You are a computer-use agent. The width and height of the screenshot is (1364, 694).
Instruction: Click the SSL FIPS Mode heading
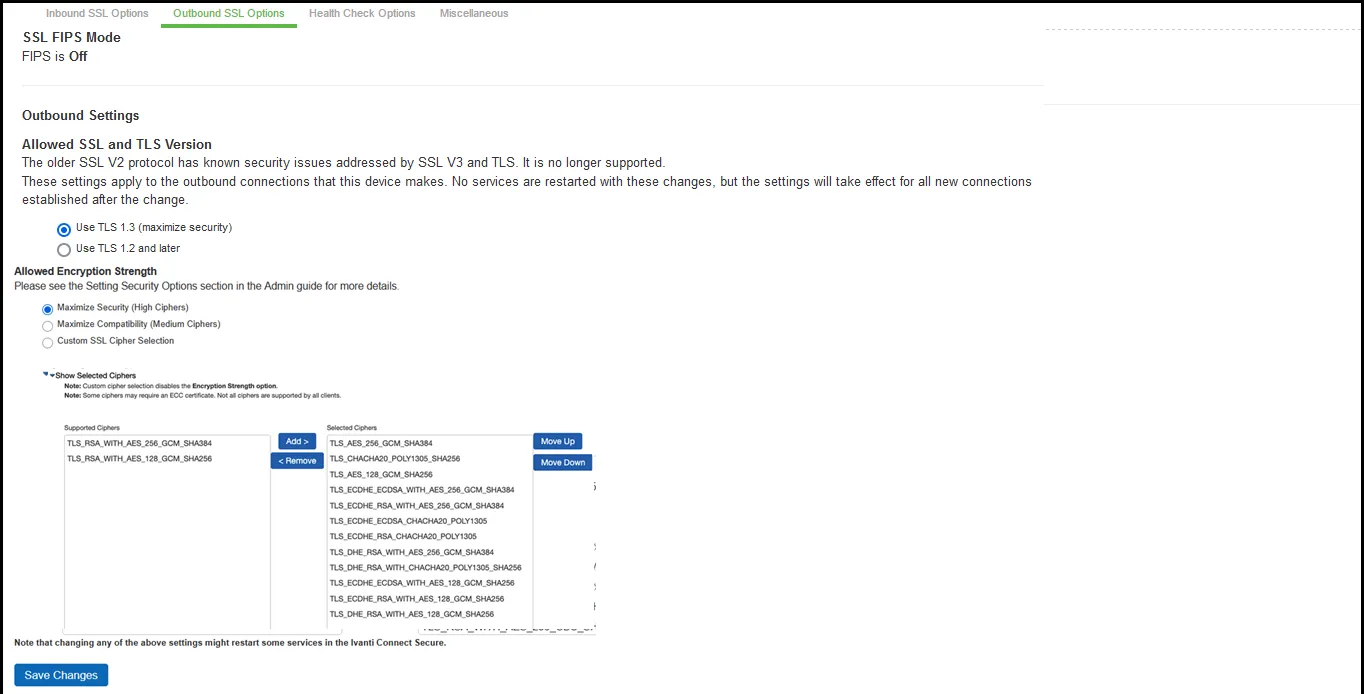72,37
